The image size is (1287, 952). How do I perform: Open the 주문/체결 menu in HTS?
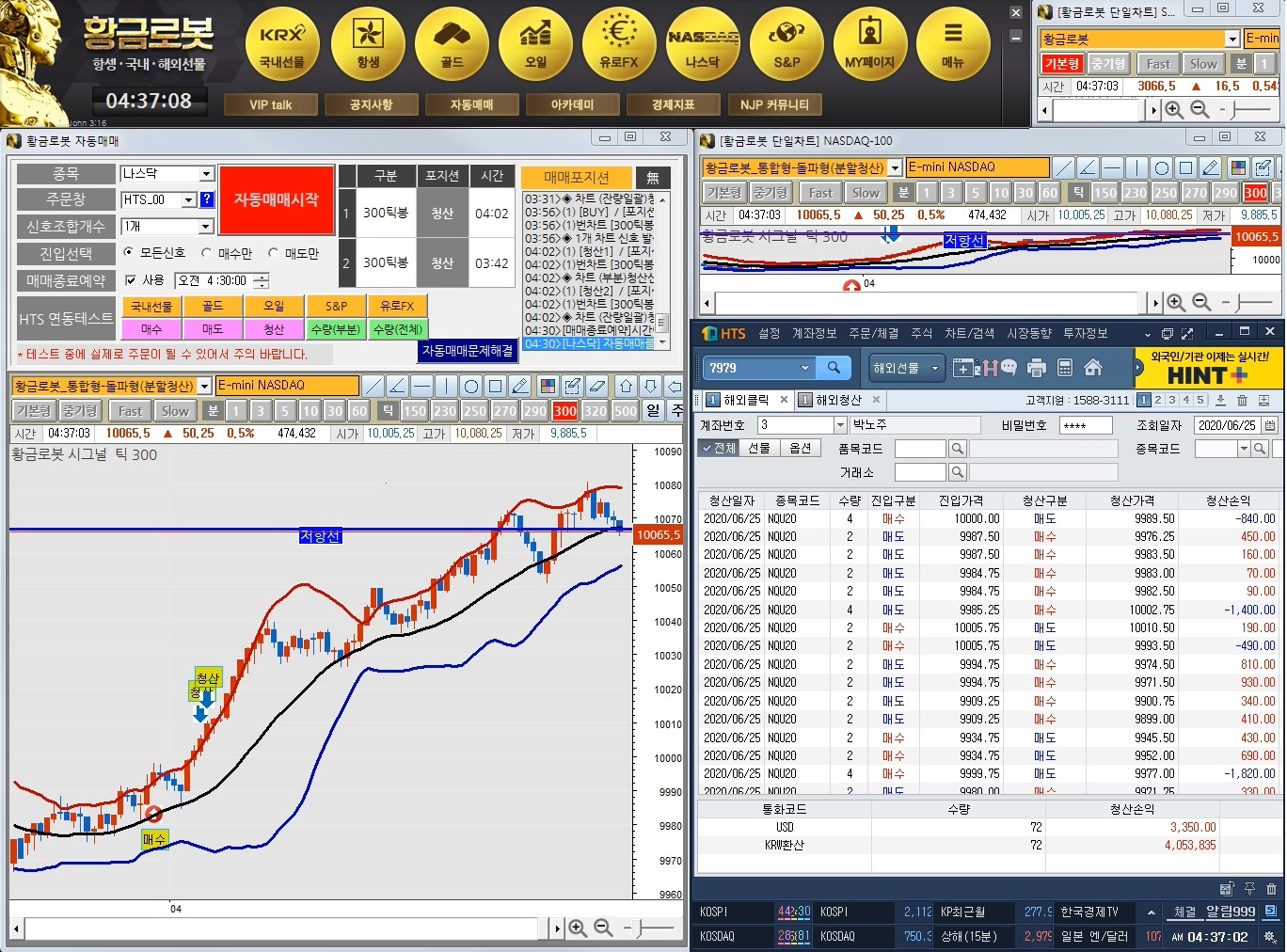click(873, 333)
